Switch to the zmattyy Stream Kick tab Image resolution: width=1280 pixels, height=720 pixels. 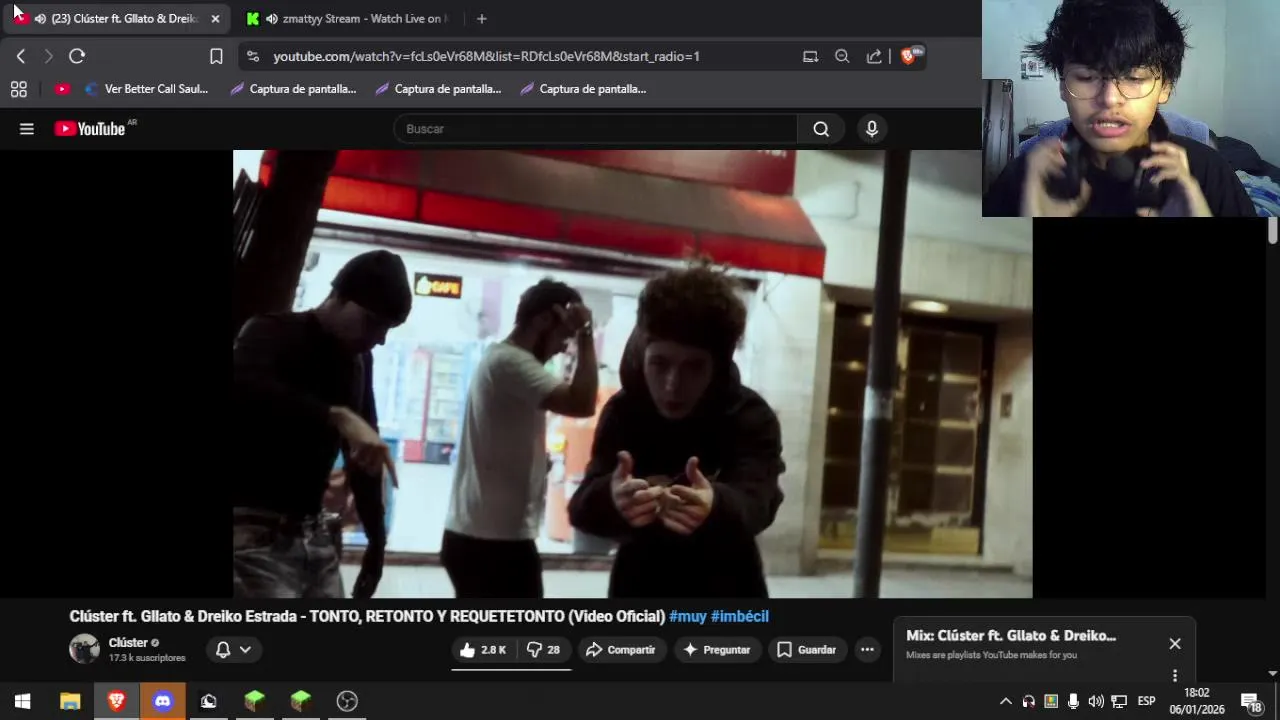[350, 19]
